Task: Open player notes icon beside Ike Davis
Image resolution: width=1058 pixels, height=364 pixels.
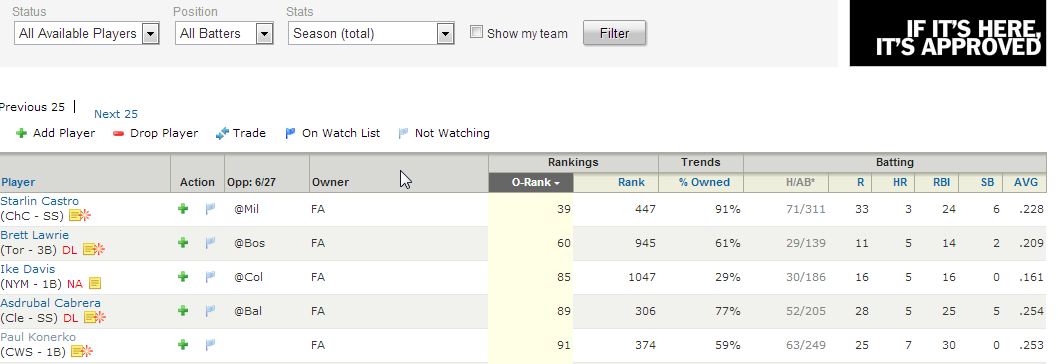Action: point(94,284)
